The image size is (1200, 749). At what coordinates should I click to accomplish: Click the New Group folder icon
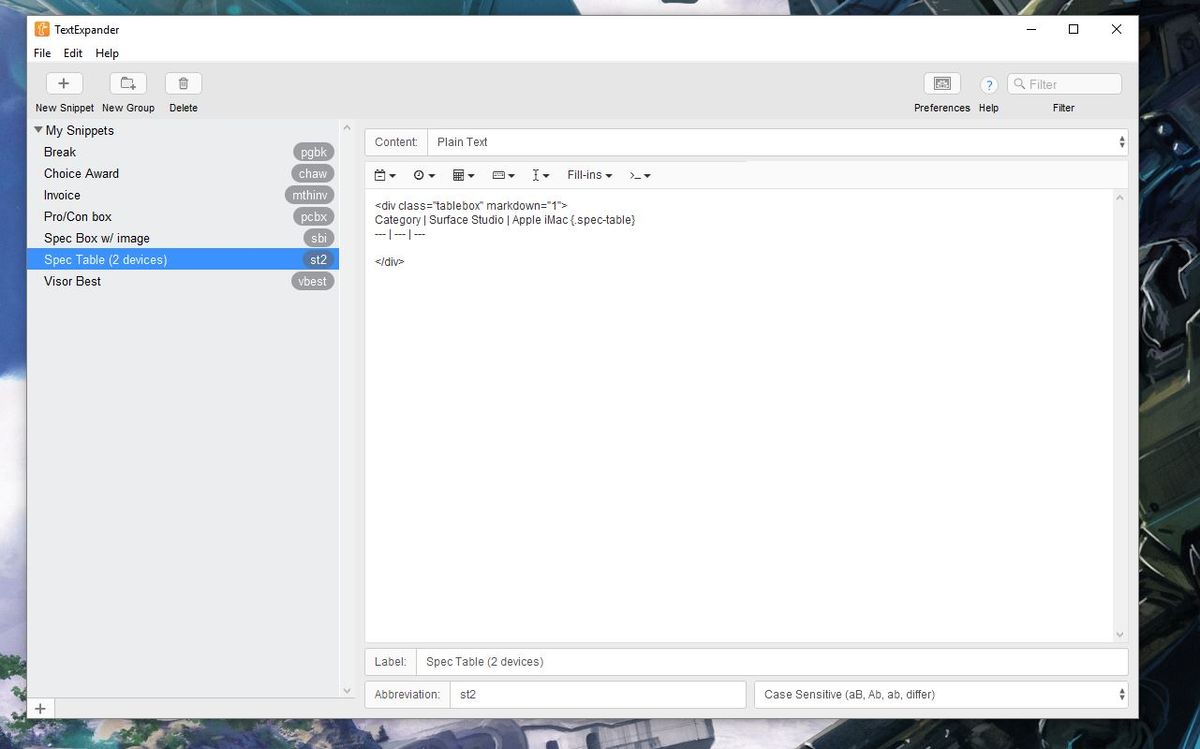[x=128, y=83]
